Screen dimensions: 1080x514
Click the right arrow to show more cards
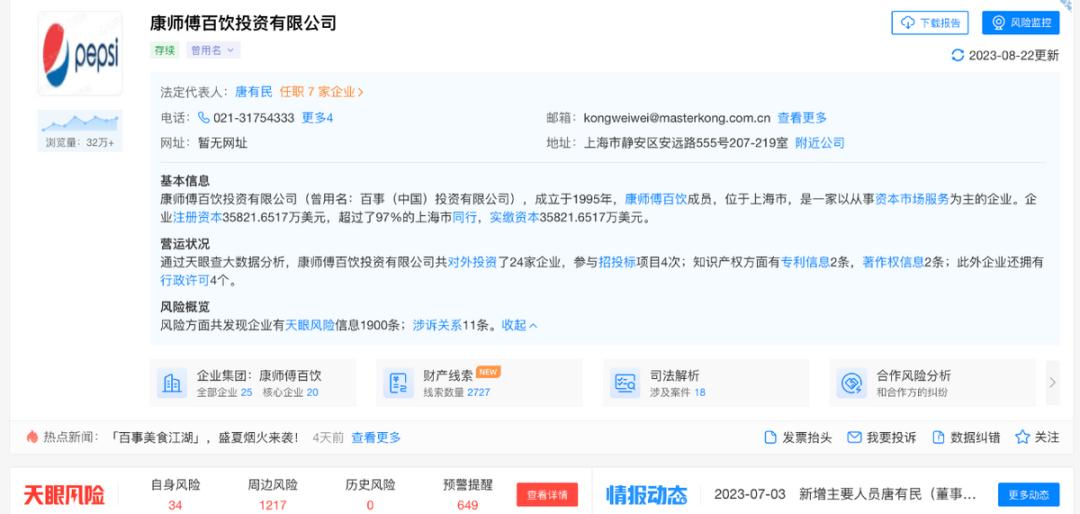click(1052, 382)
